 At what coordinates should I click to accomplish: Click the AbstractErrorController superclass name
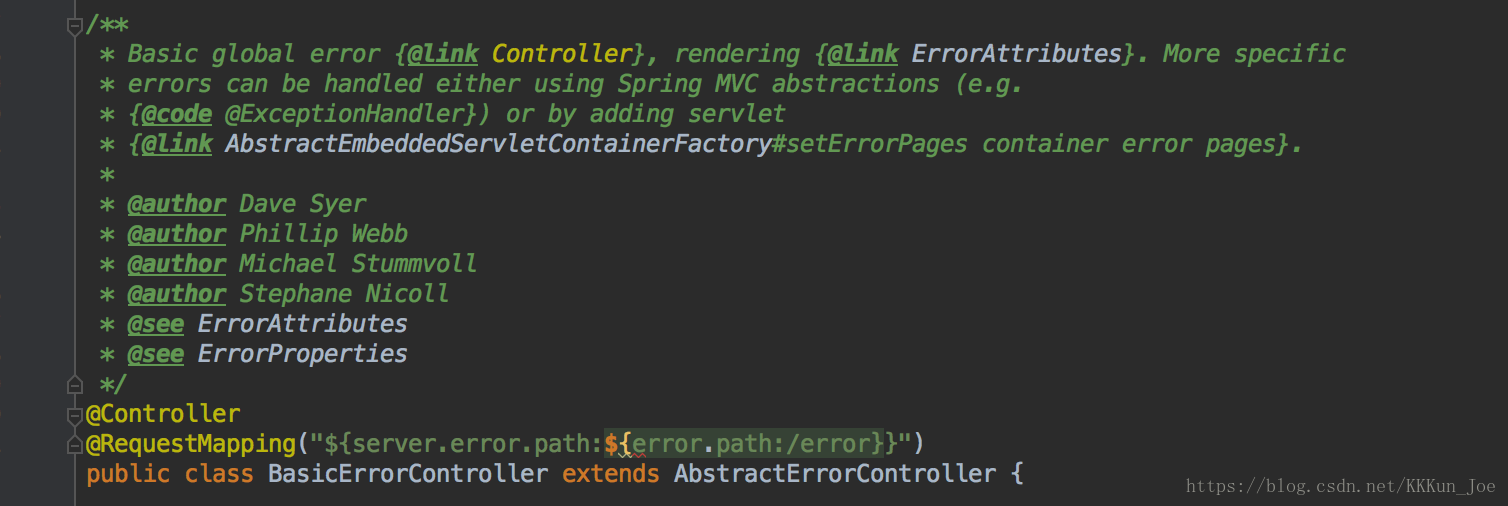(835, 474)
